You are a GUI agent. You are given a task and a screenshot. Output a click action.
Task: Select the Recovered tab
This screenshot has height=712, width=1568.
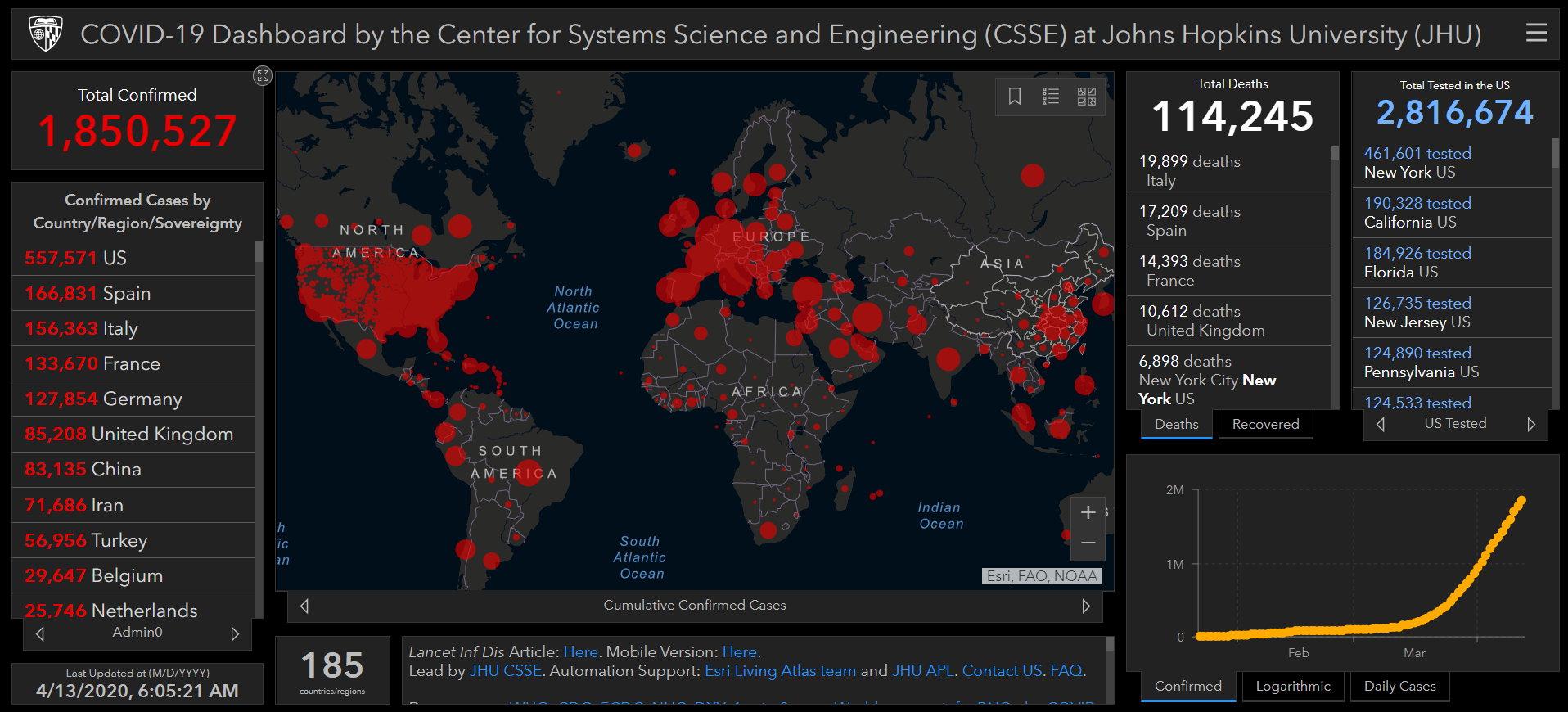[x=1265, y=424]
